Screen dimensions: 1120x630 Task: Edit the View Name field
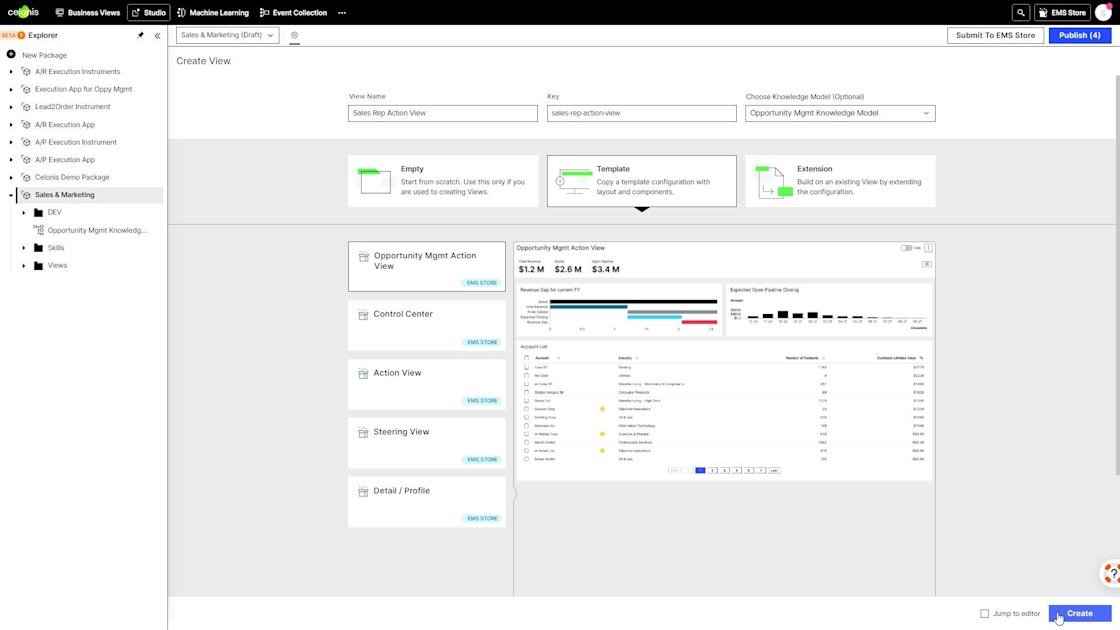[x=443, y=113]
